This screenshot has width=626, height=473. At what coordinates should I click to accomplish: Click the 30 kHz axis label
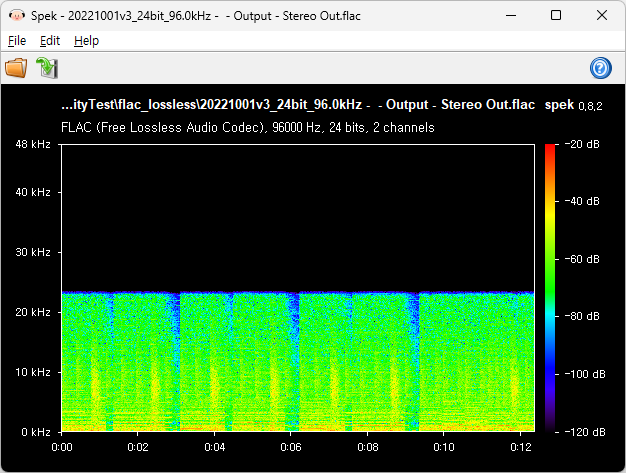click(33, 252)
